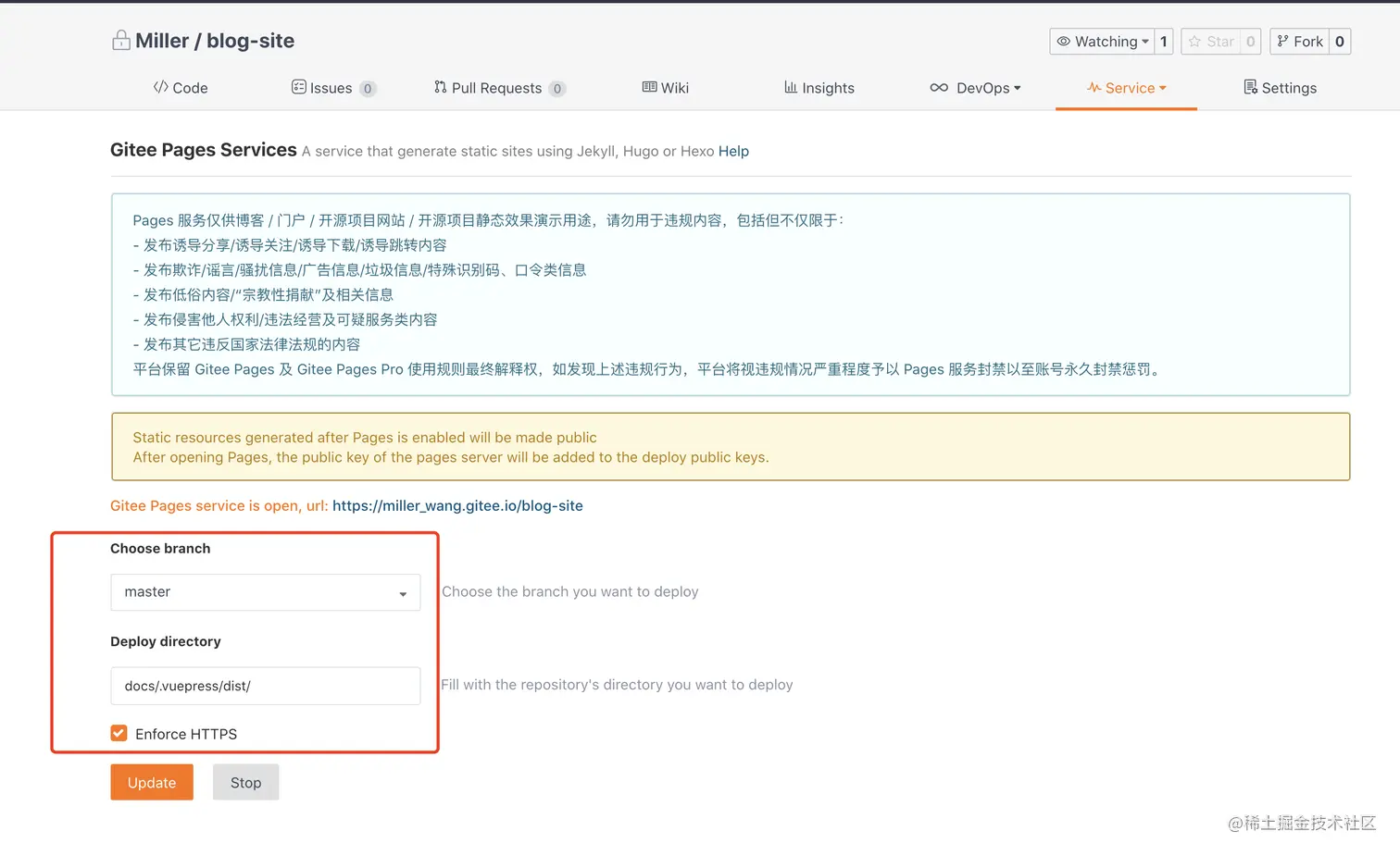Click 'Gitee Pages service is open, url:' text
Image resolution: width=1400 pixels, height=856 pixels.
(219, 505)
